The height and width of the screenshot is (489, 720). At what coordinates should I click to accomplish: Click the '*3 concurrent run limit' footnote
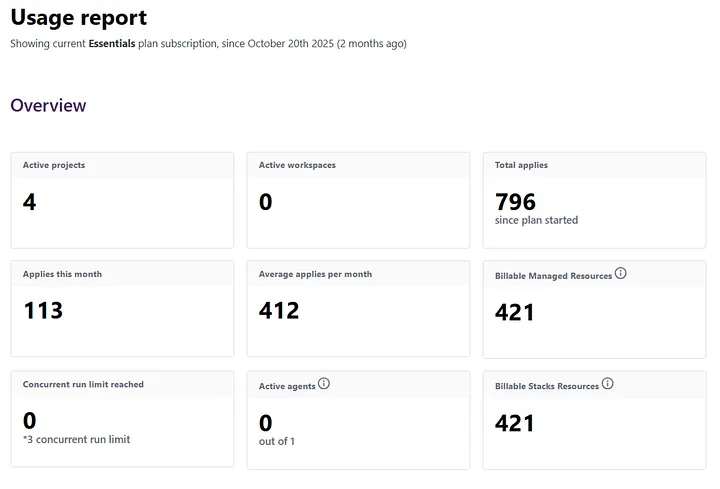76,439
